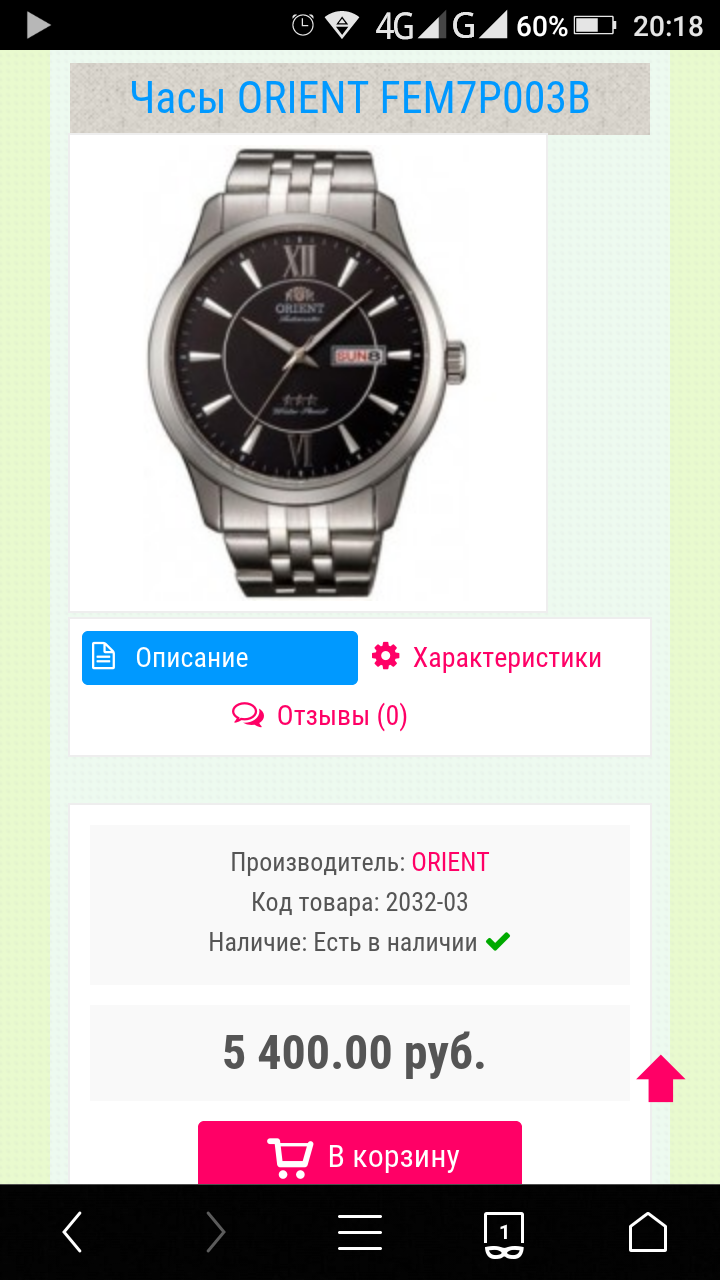This screenshot has width=720, height=1280.
Task: Tap the title Часы ORIENT FEM7P003B
Action: (x=360, y=98)
